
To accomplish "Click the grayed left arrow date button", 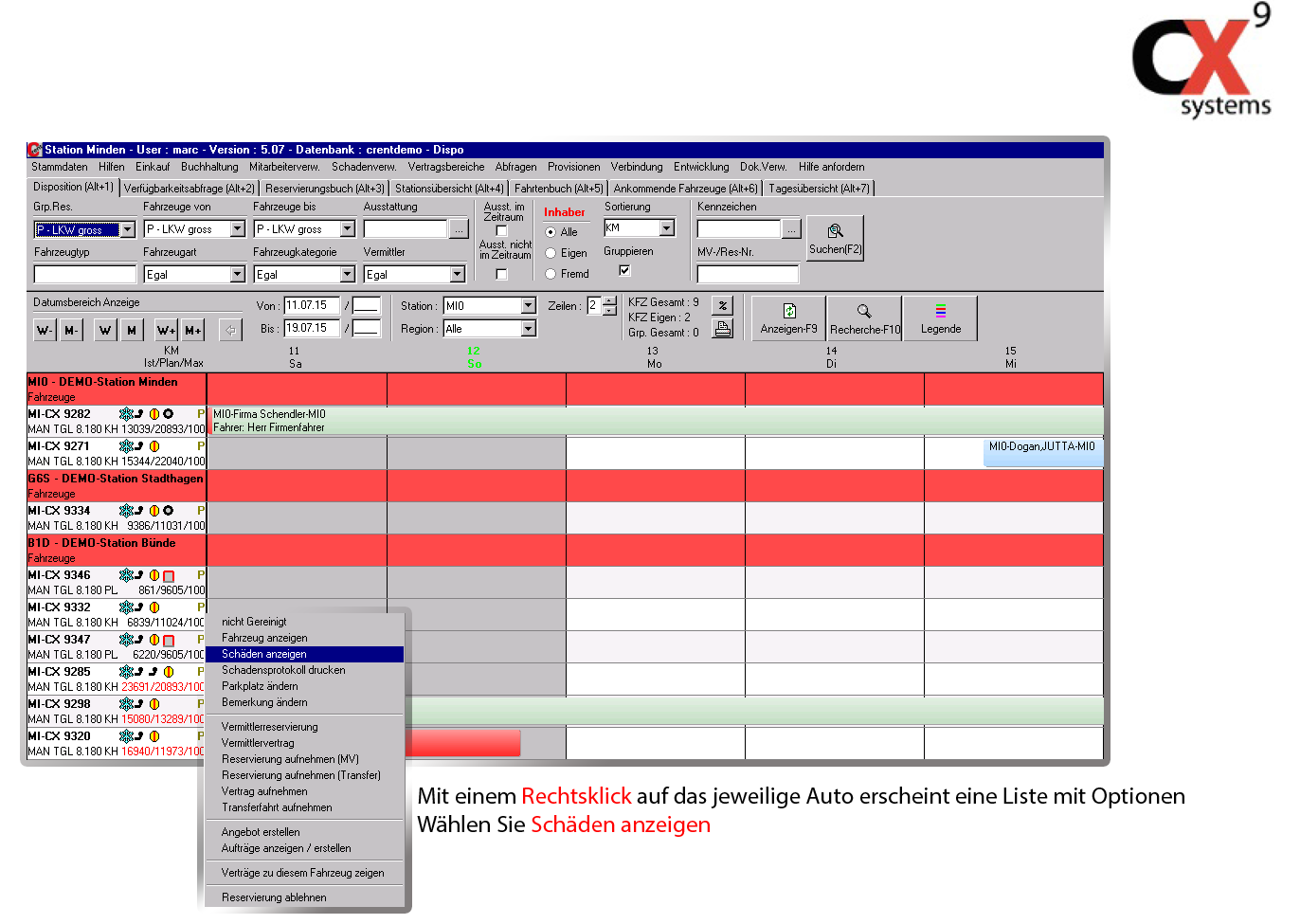I will point(230,330).
